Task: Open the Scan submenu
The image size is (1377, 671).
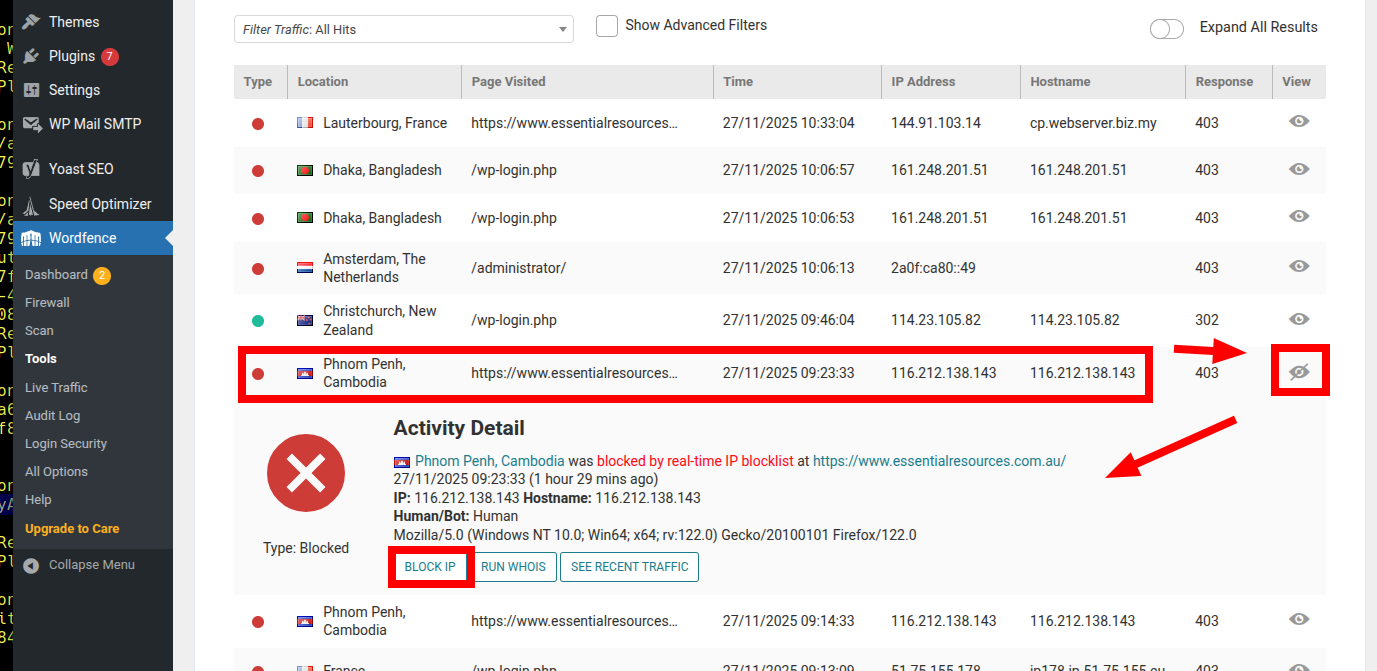Action: (x=39, y=330)
